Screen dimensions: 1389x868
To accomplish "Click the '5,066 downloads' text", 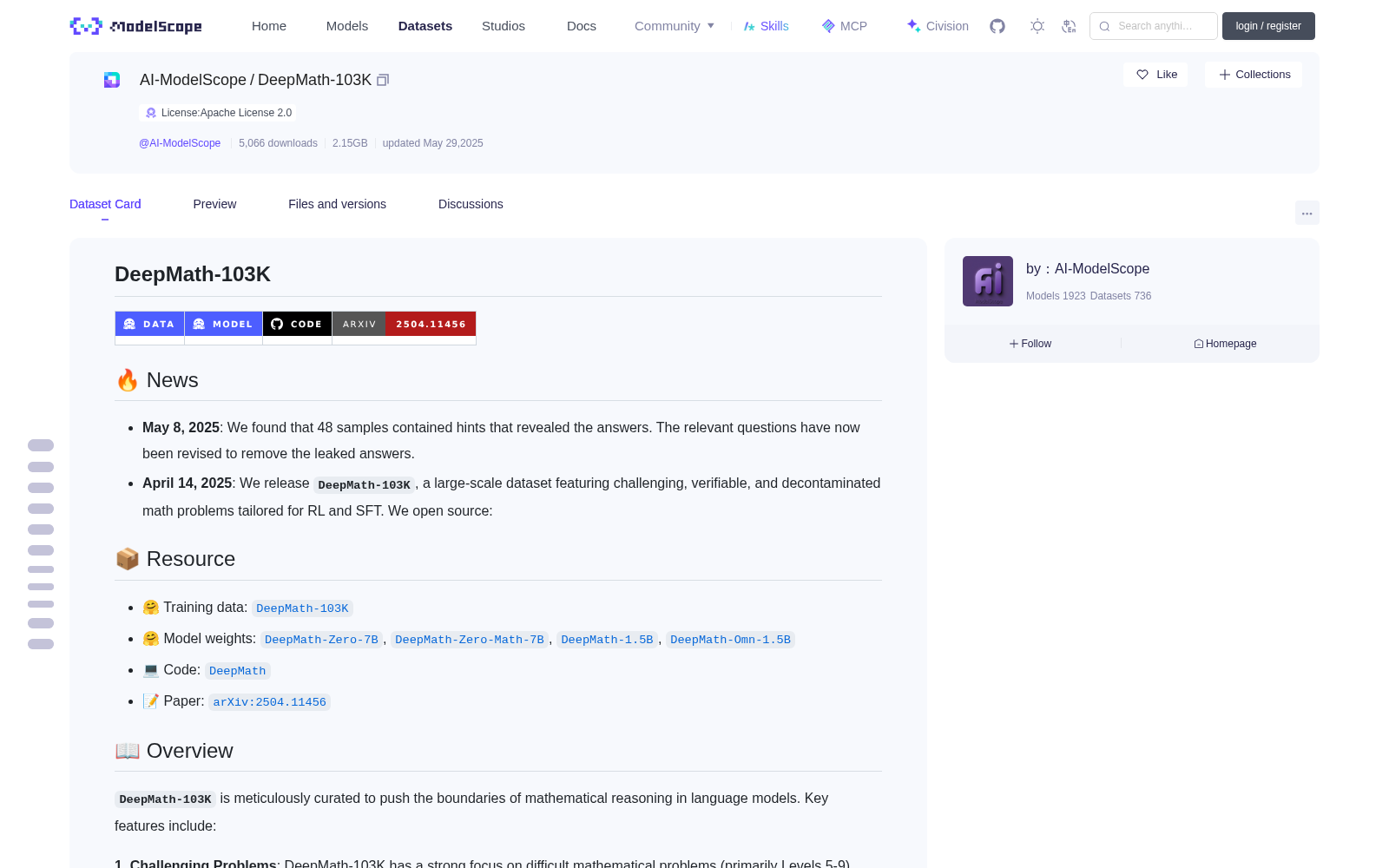I will [x=278, y=143].
